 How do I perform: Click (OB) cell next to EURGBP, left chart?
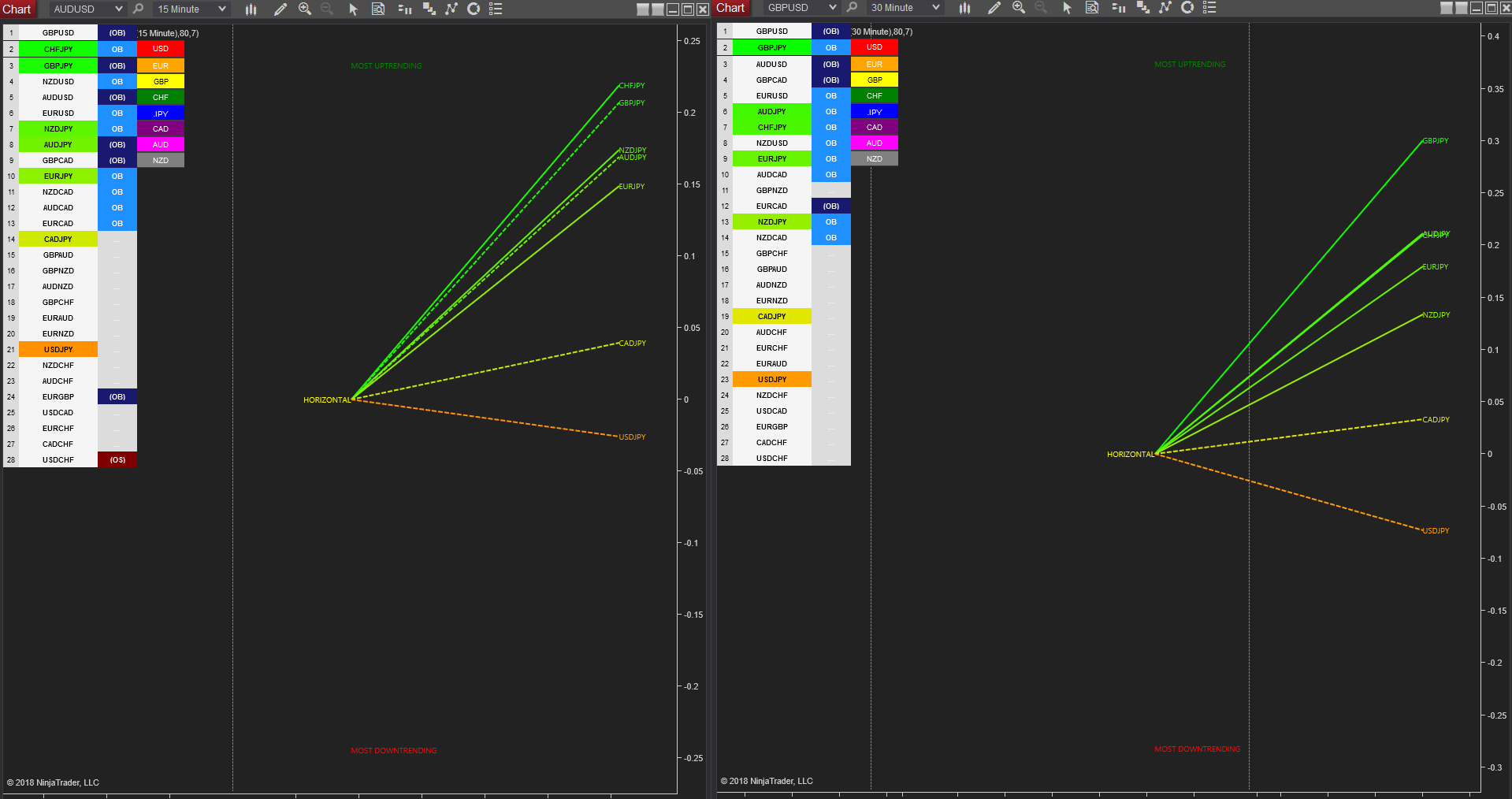click(x=117, y=396)
